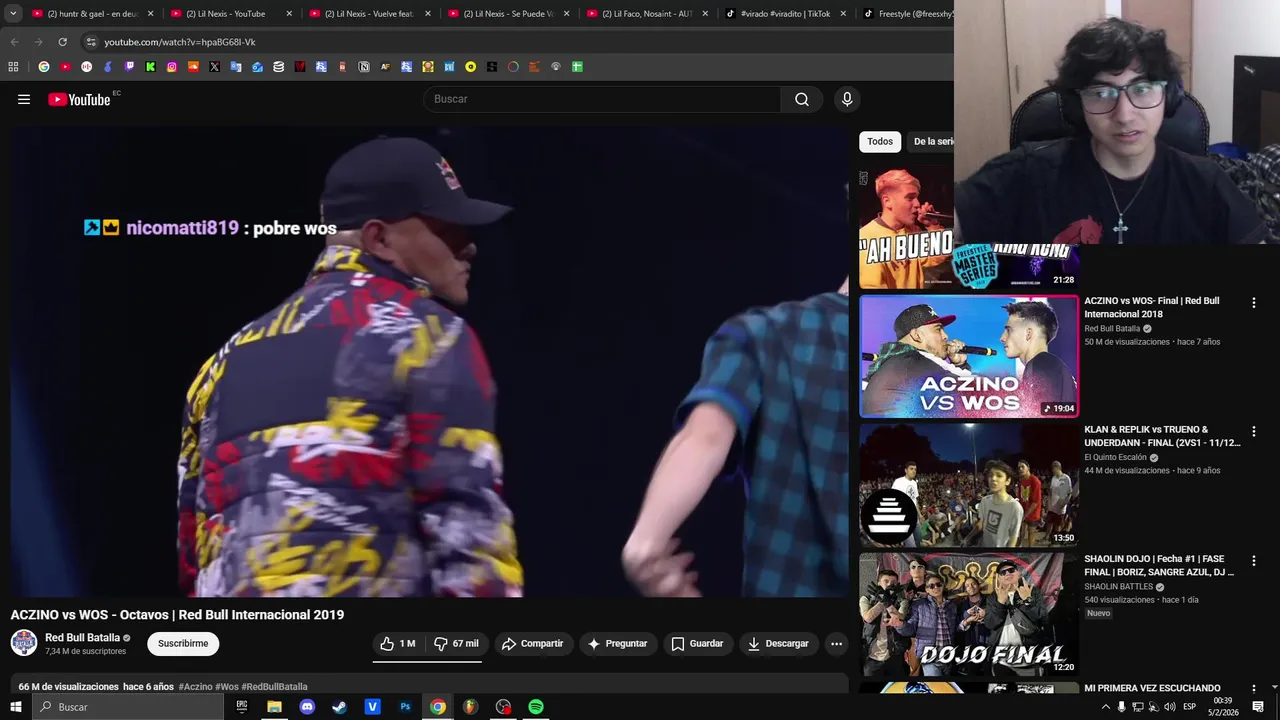Open the tab search dropdown arrow
Viewport: 1280px width, 720px height.
13,14
